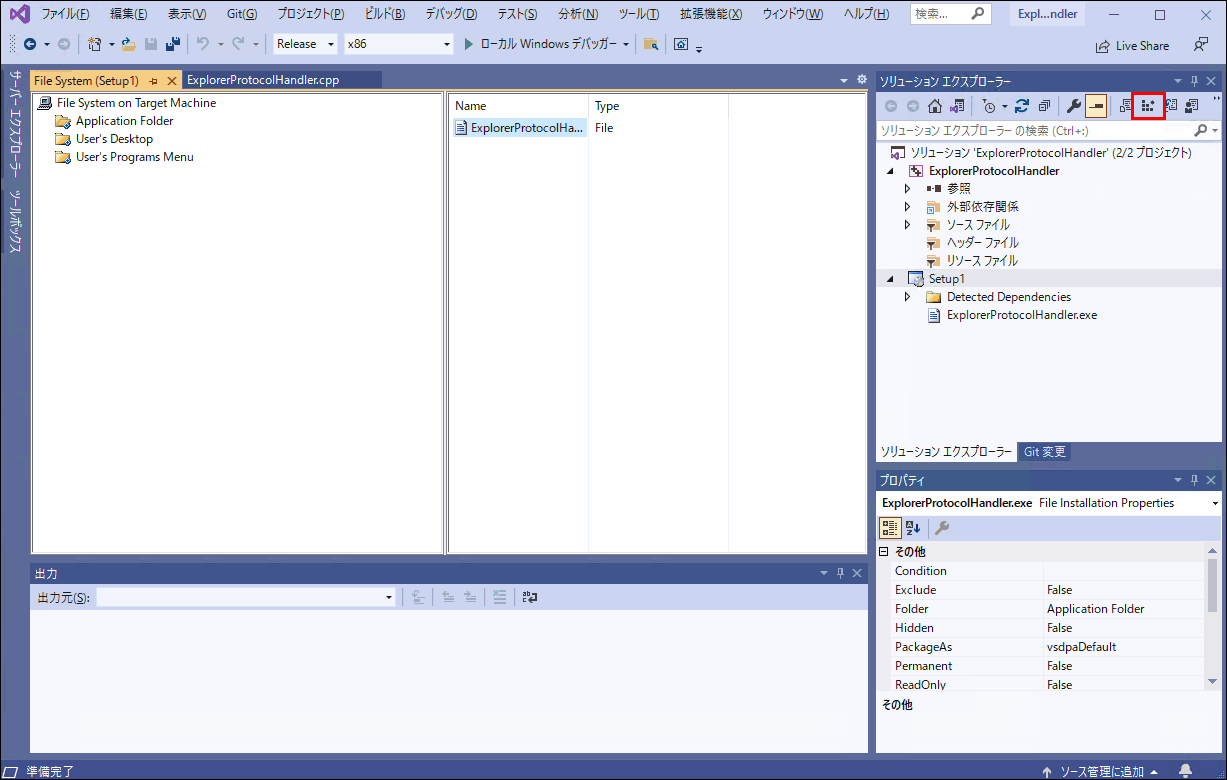Show more Solution Explorer toolbar overflow buttons
This screenshot has width=1227, height=780.
coord(1215,101)
